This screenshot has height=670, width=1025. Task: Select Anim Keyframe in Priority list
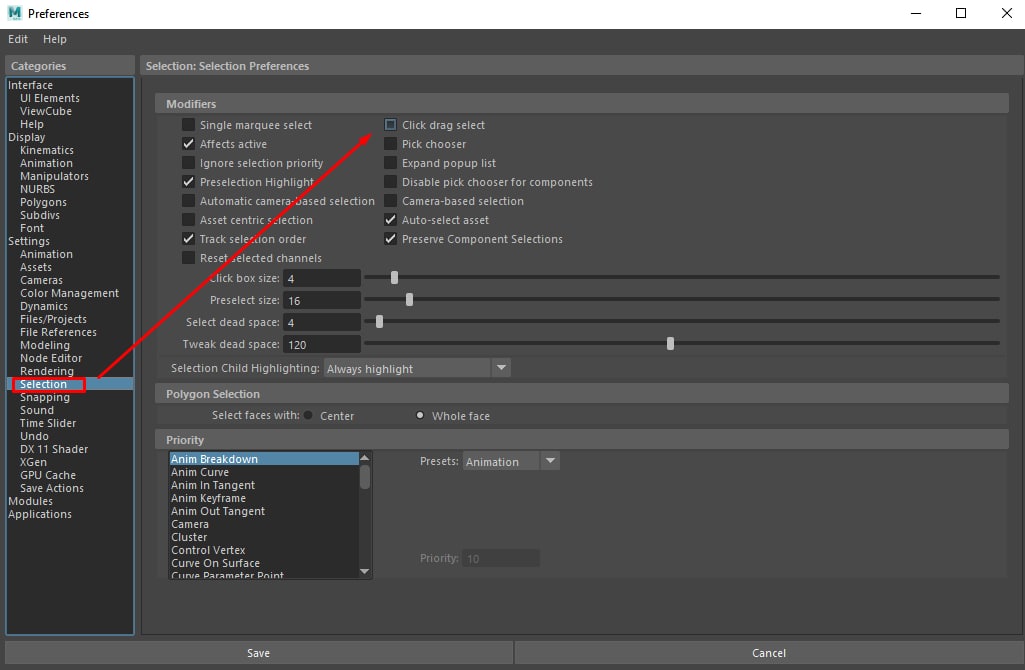point(263,498)
